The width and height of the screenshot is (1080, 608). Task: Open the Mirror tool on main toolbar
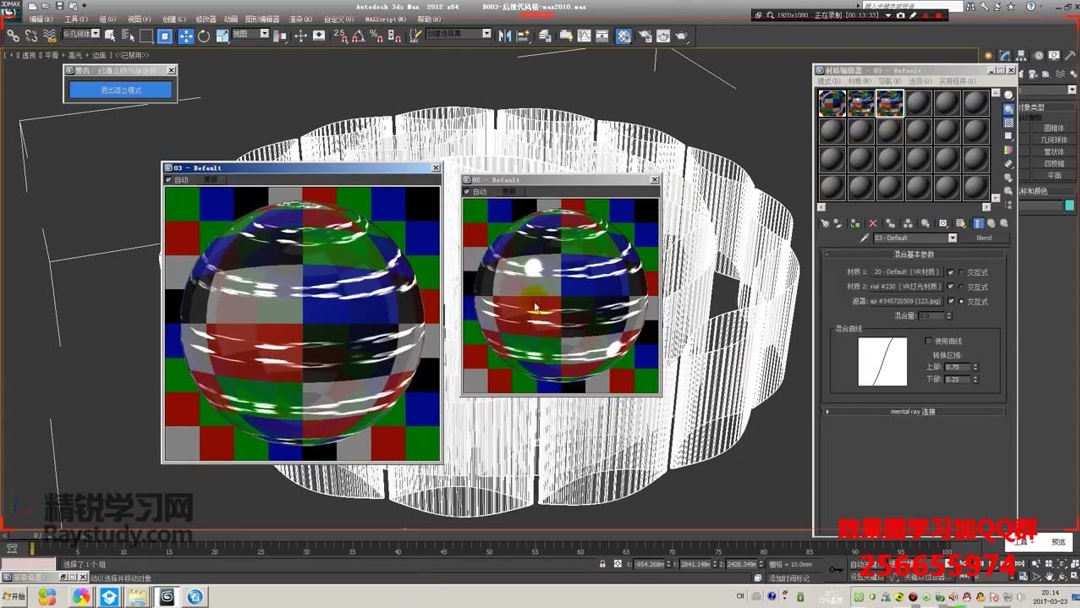[504, 37]
